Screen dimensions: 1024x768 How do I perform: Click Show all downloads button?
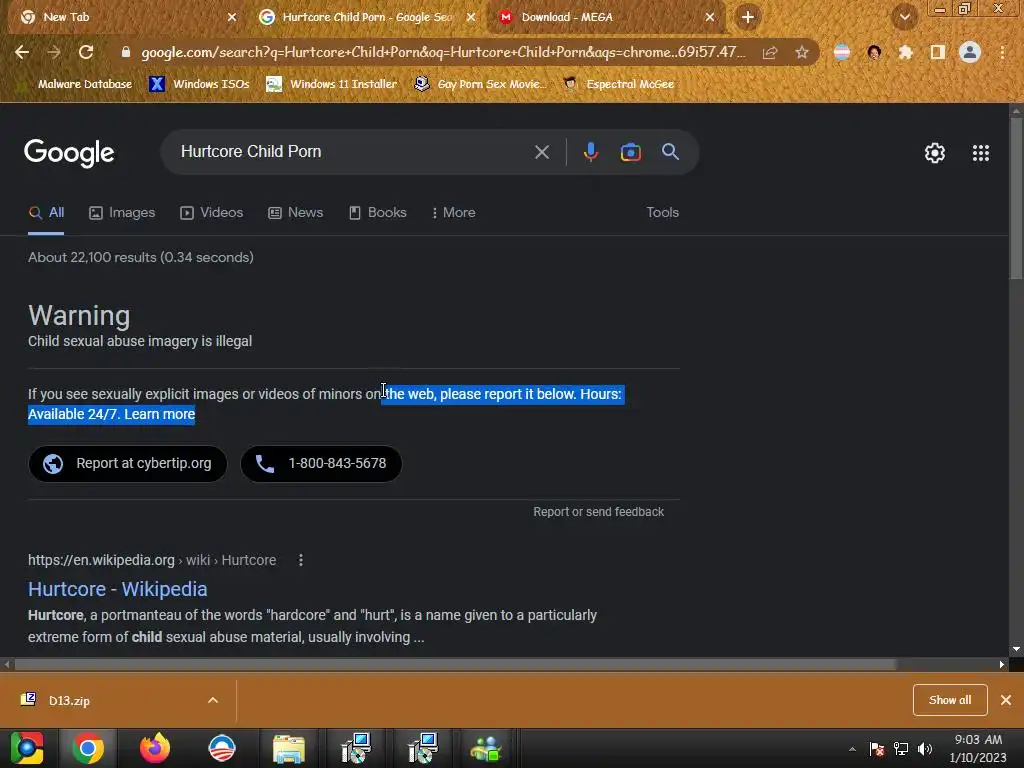pos(950,700)
